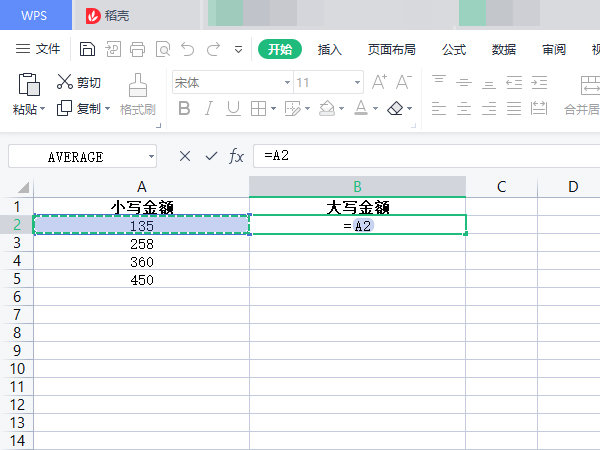
Task: Open the 宋体 font name dropdown
Action: (x=287, y=83)
